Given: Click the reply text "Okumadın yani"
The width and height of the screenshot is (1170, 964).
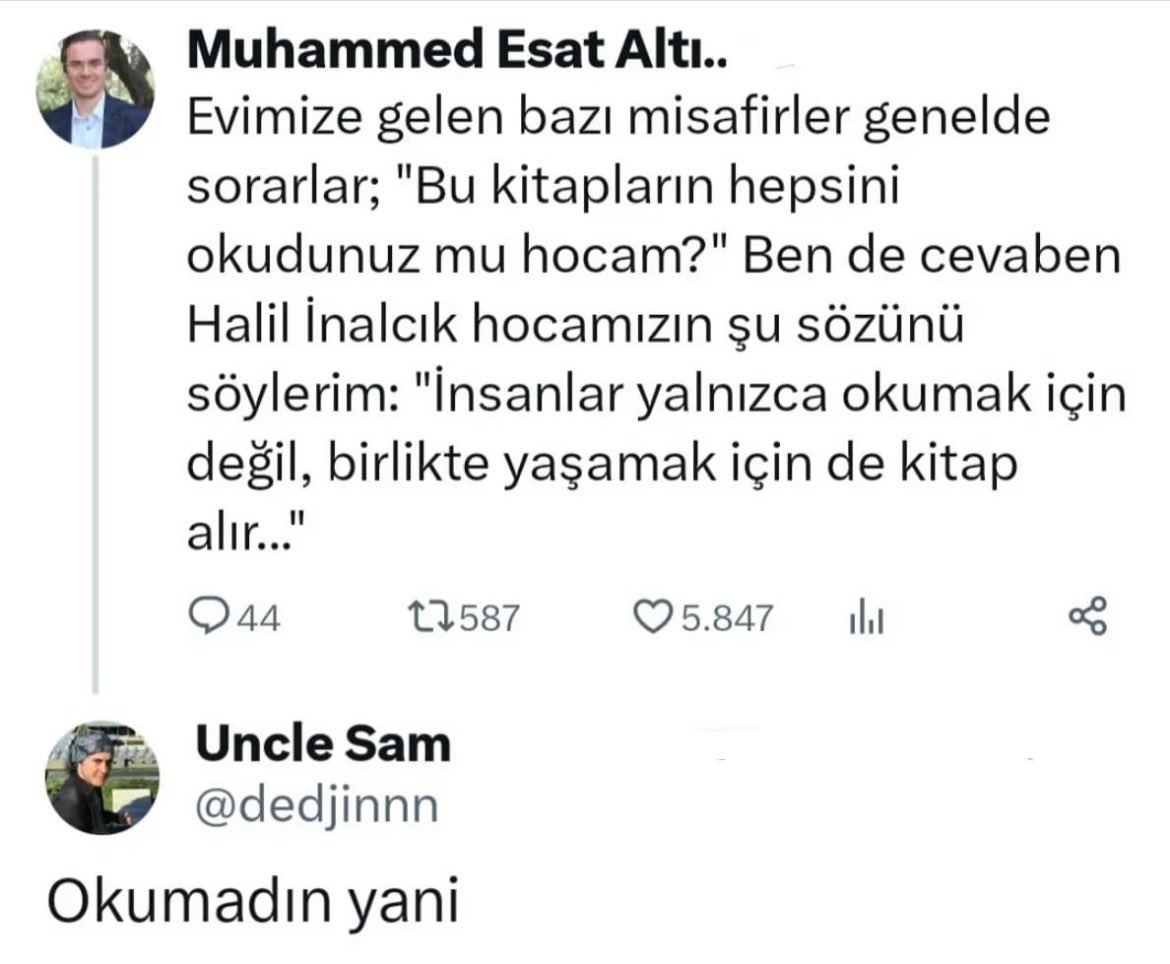Looking at the screenshot, I should 252,903.
